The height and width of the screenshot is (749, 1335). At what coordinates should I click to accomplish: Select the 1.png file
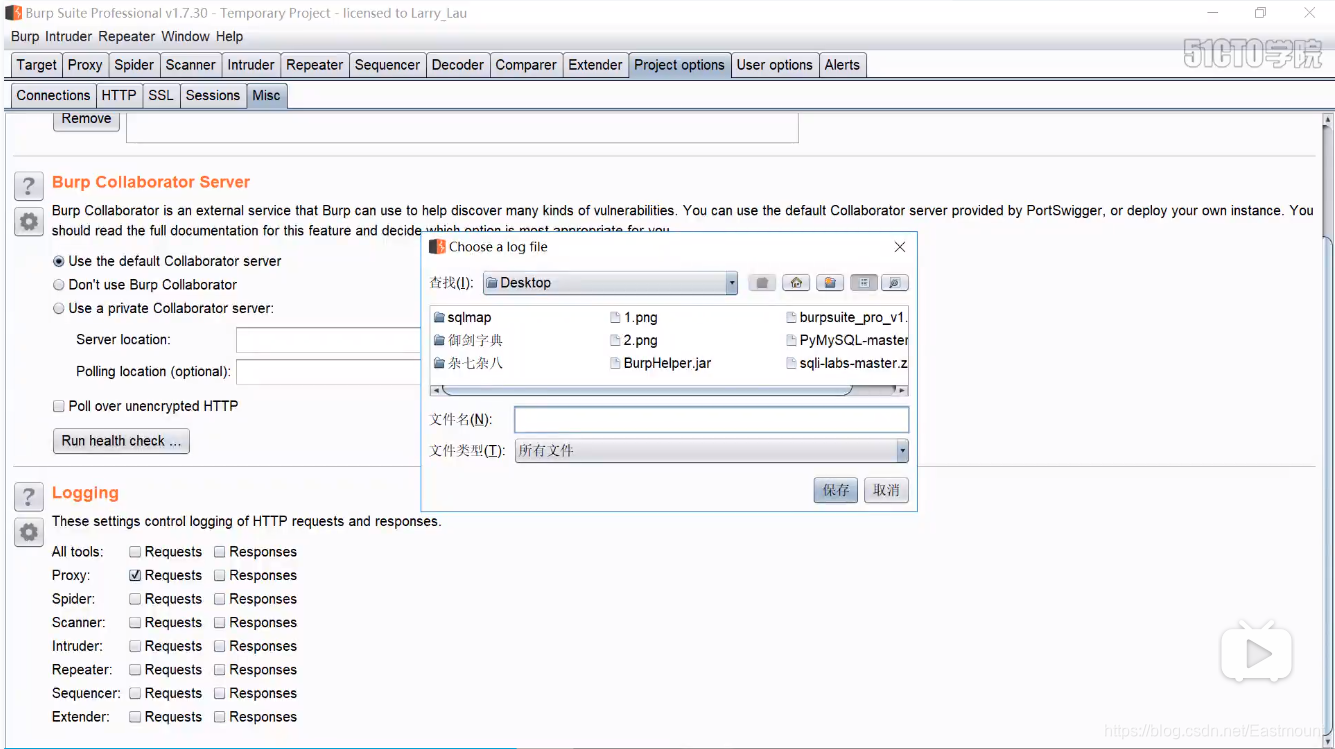[634, 317]
